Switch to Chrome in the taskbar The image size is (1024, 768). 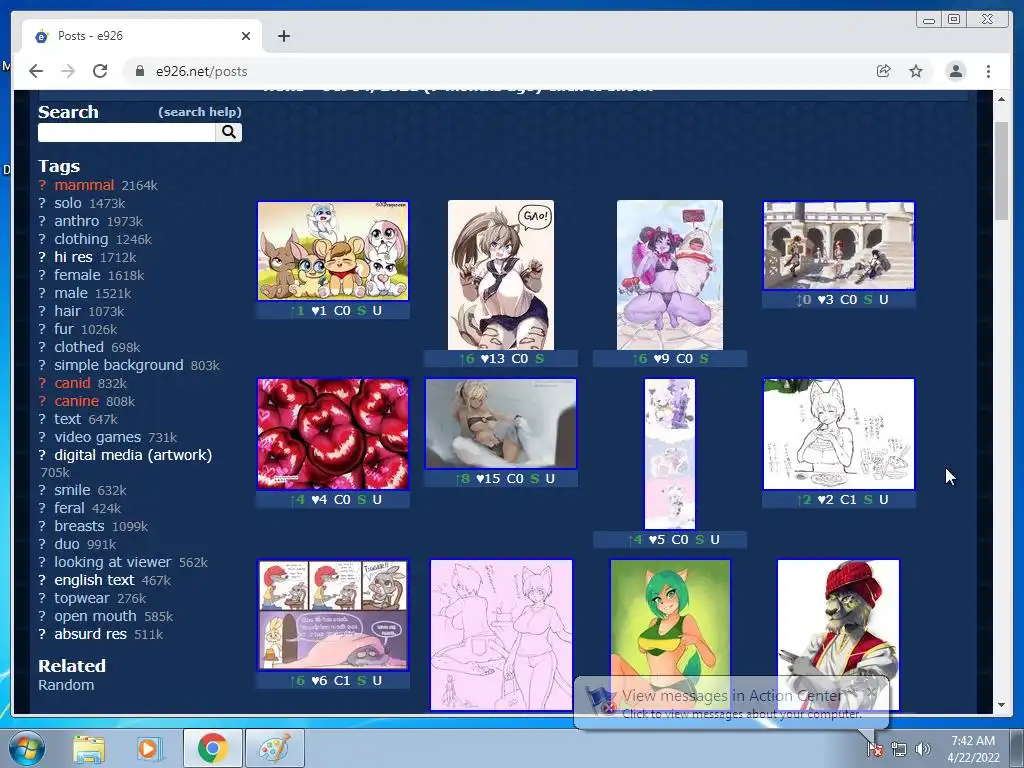[212, 748]
